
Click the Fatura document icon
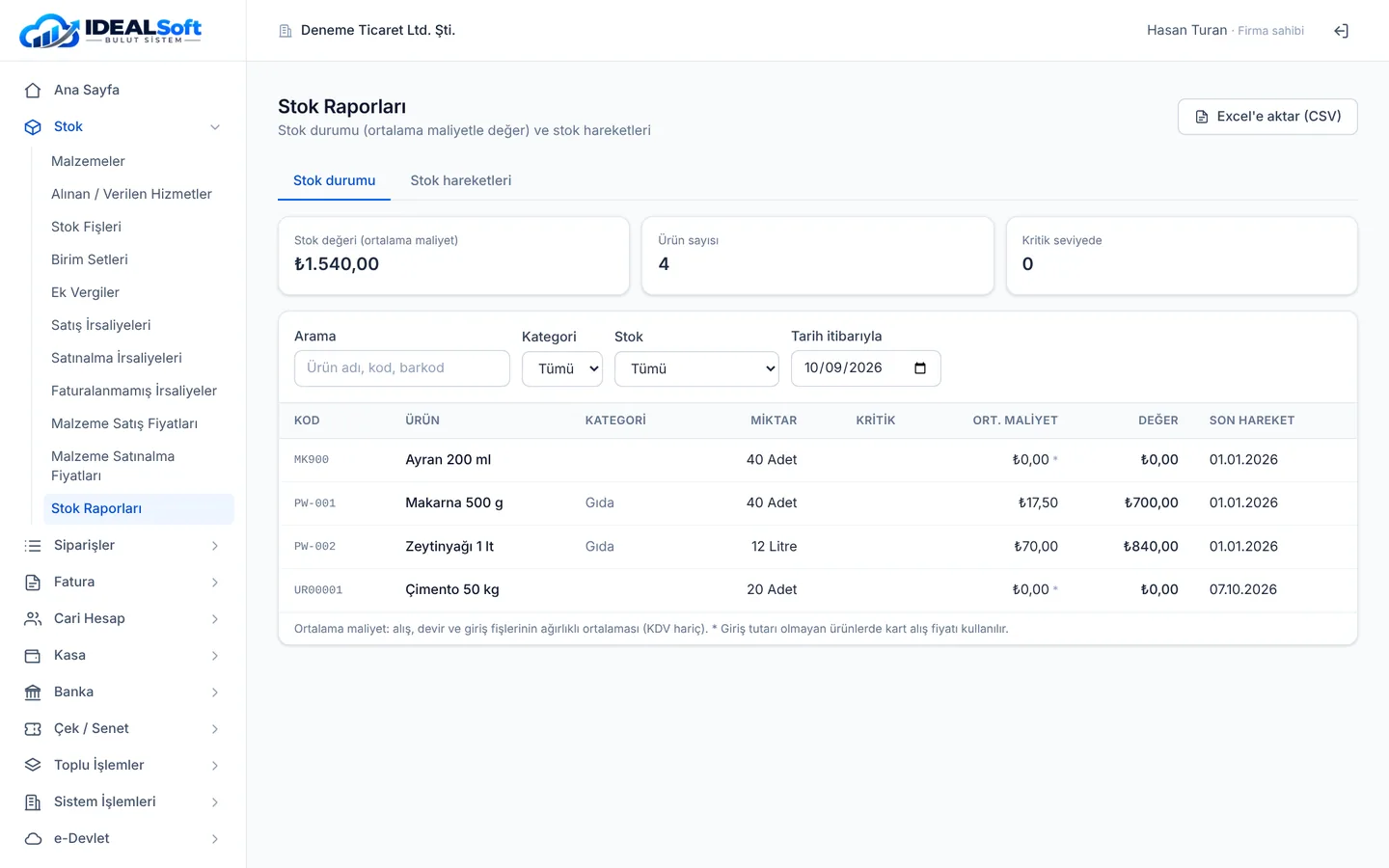tap(33, 583)
